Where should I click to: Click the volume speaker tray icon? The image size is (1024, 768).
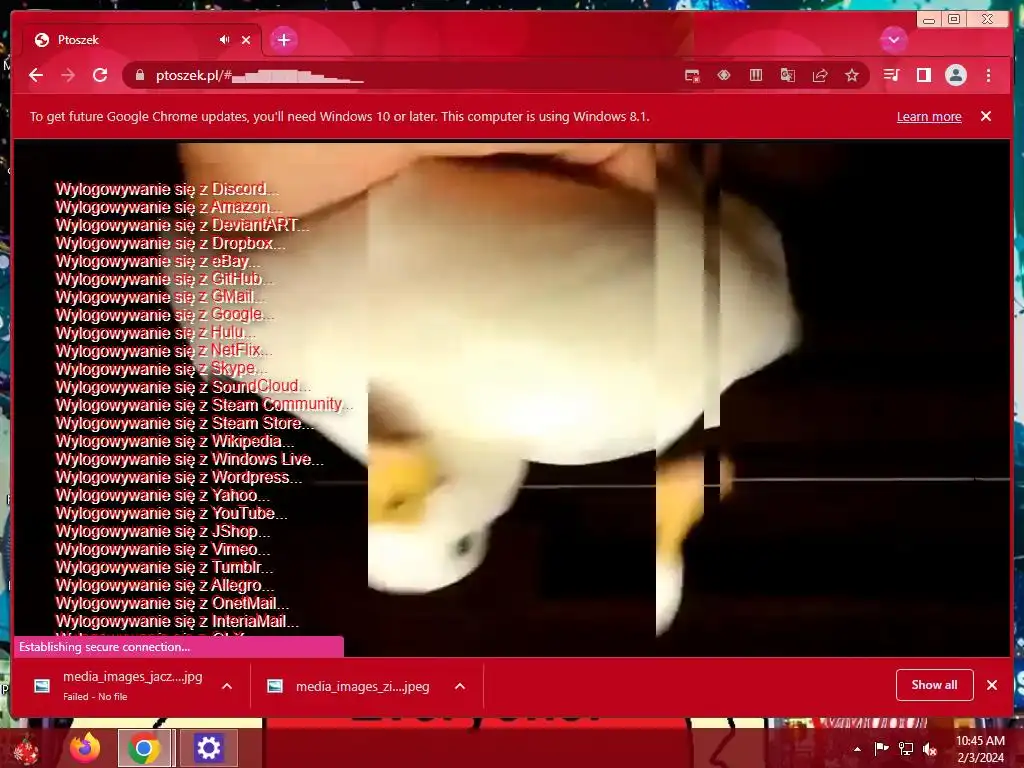tap(930, 749)
